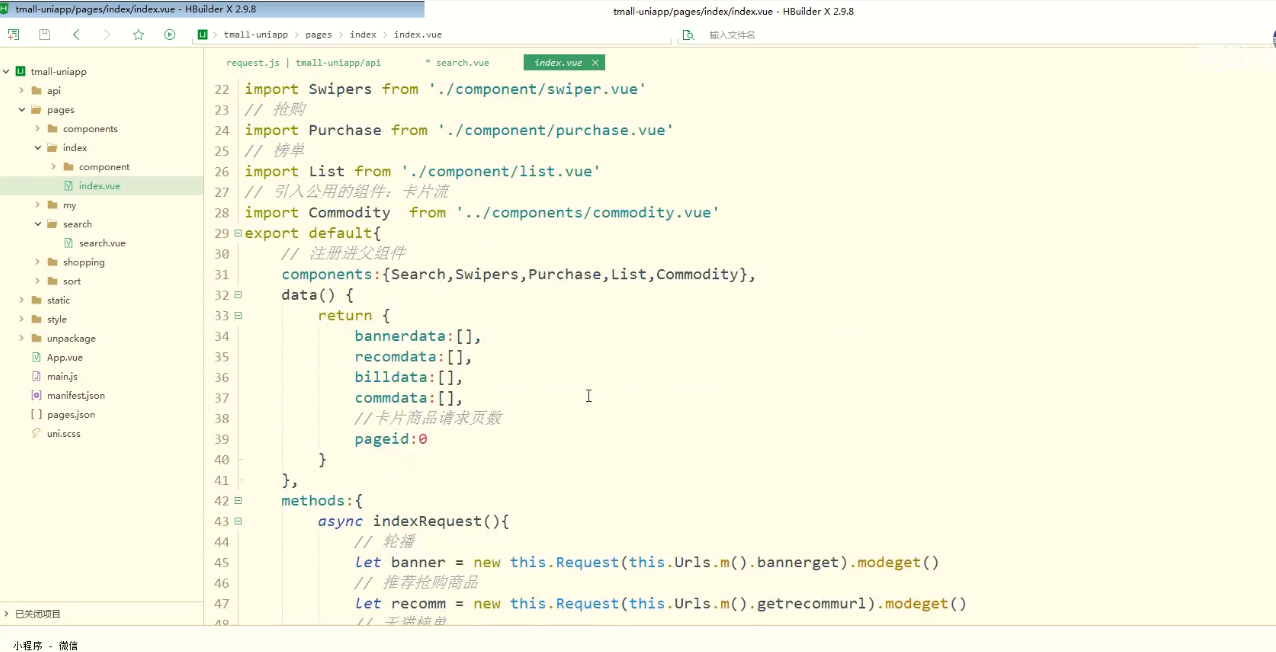1276x652 pixels.
Task: Click the uni.scss file icon
Action: coord(36,433)
